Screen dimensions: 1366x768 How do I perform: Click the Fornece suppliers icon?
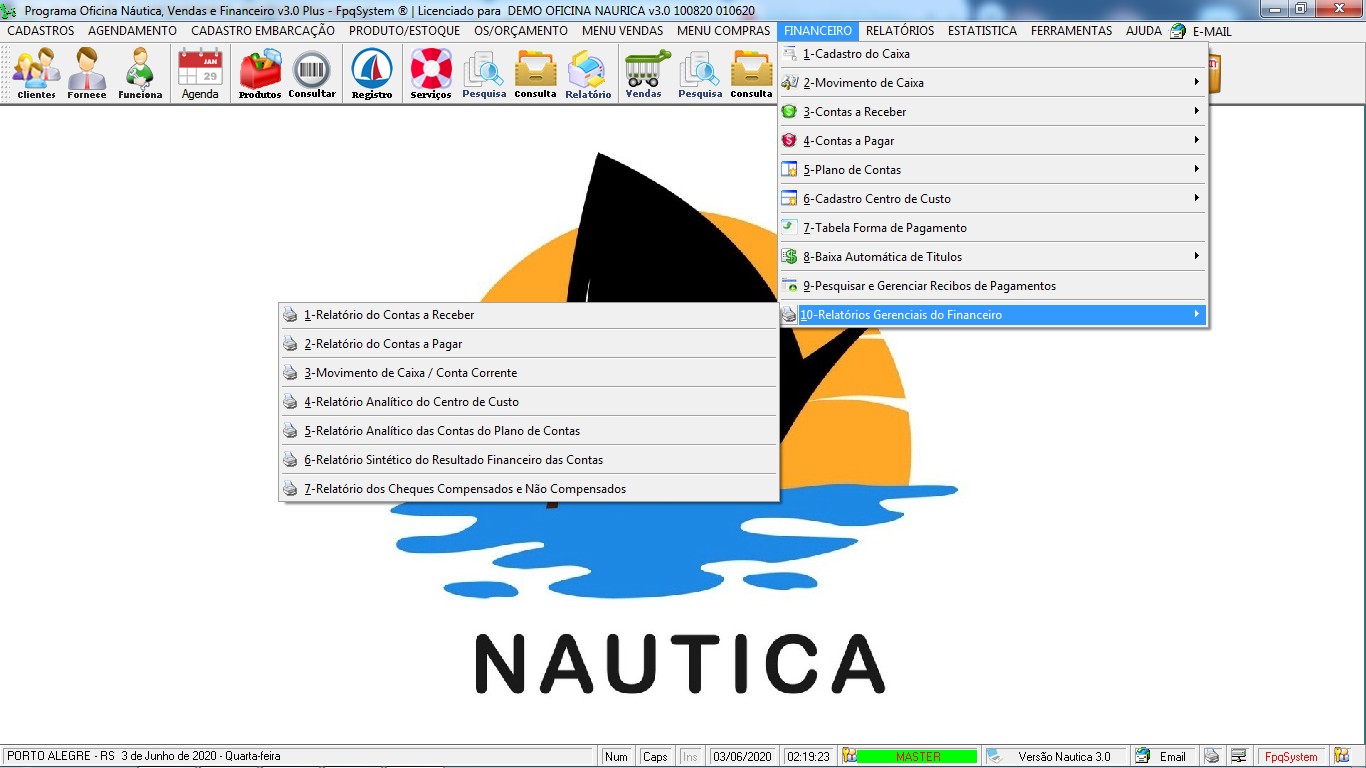87,74
